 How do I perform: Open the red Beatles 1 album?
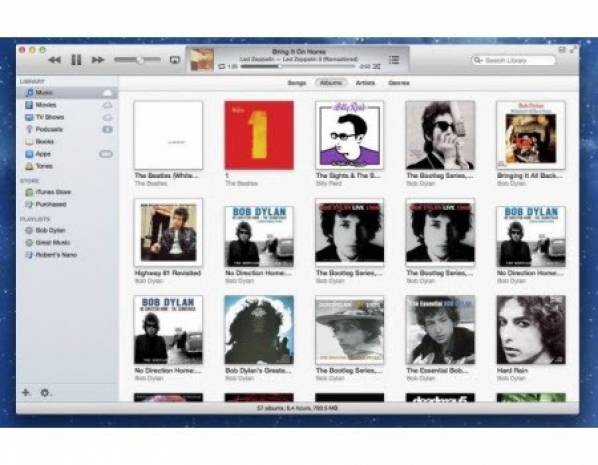click(x=259, y=135)
